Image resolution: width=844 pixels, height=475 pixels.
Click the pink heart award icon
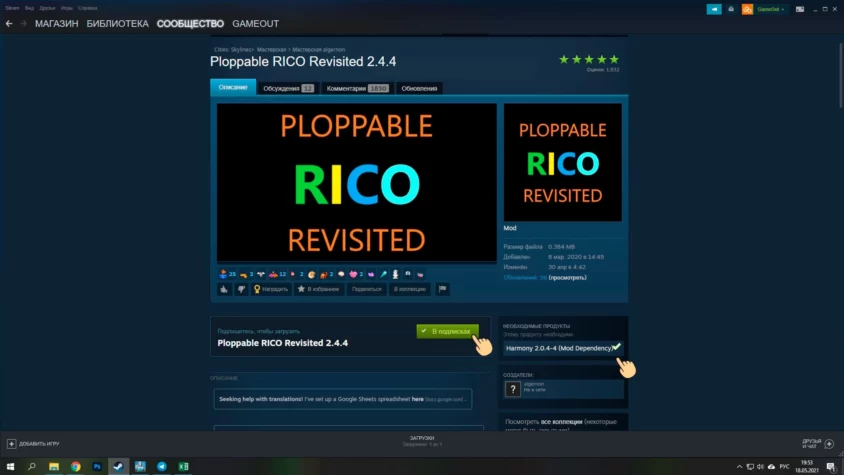point(356,274)
